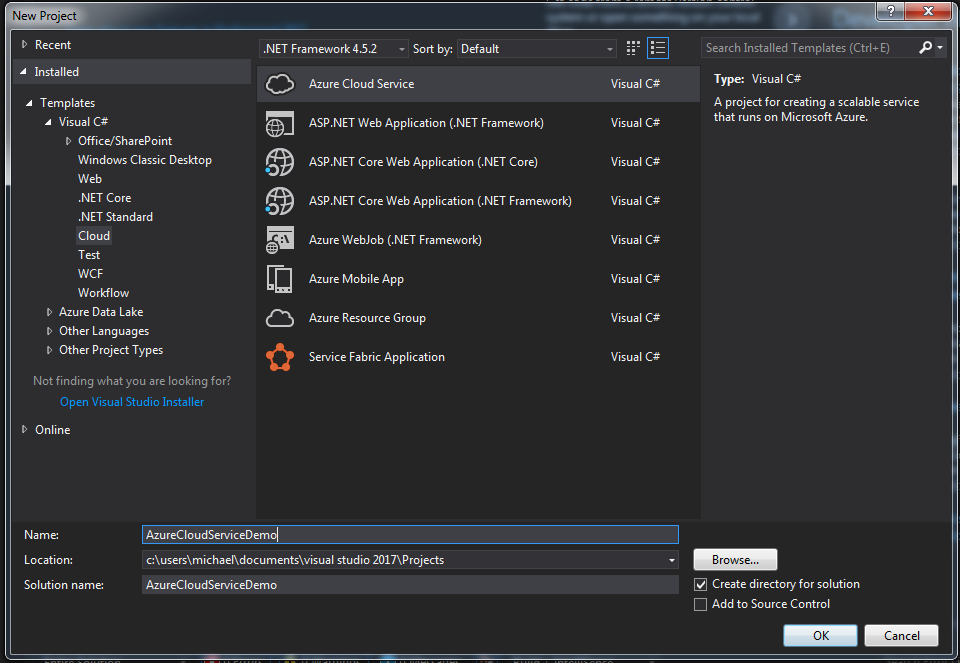Select the Azure WebJob template icon

(x=279, y=240)
